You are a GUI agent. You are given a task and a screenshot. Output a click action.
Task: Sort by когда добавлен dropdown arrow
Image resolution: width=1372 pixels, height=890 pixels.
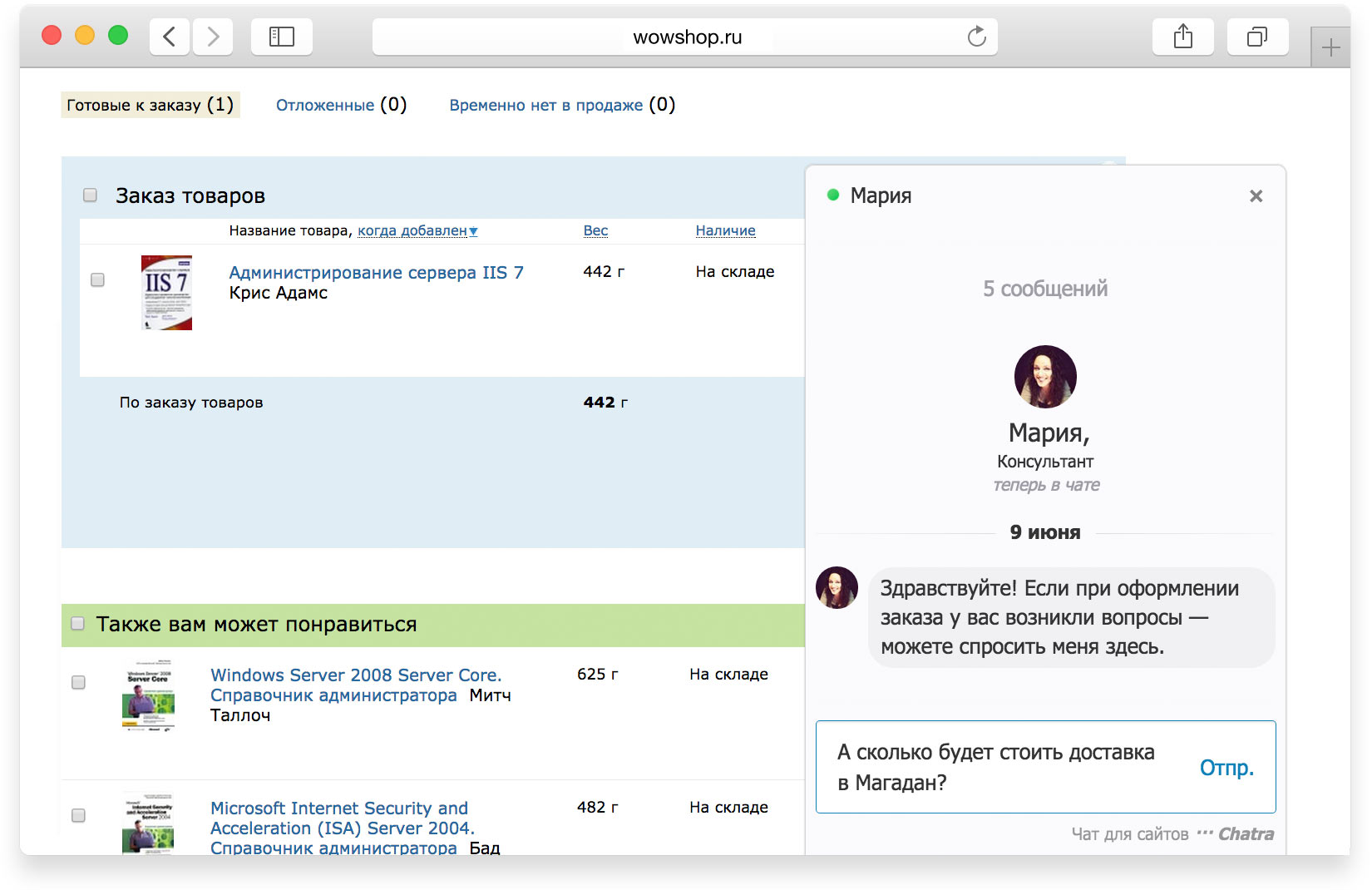click(473, 231)
